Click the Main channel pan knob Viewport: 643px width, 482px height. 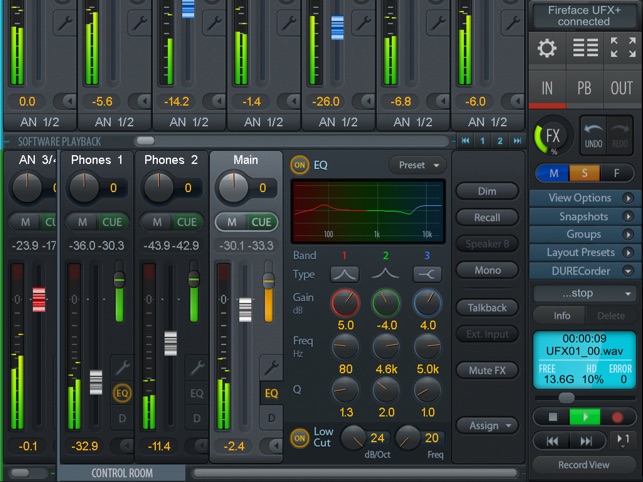point(233,188)
